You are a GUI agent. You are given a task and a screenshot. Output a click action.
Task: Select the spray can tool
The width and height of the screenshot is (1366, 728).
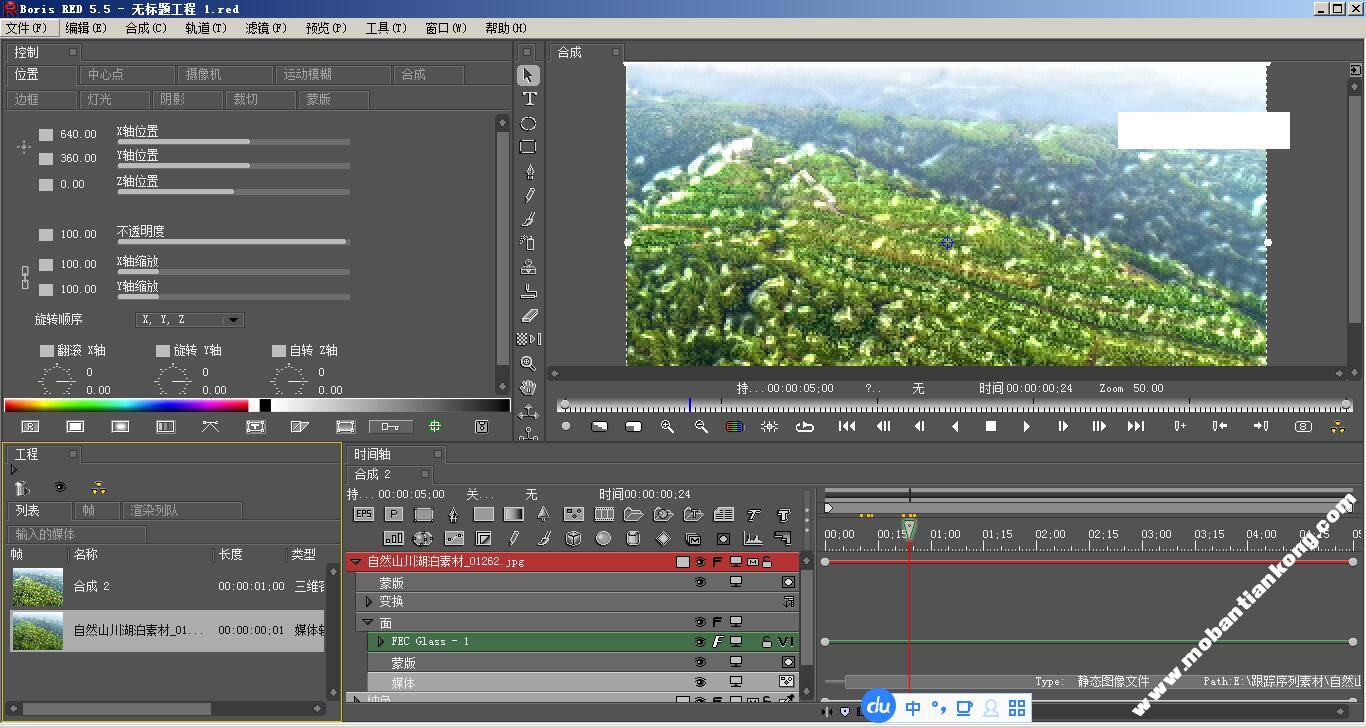[x=529, y=243]
